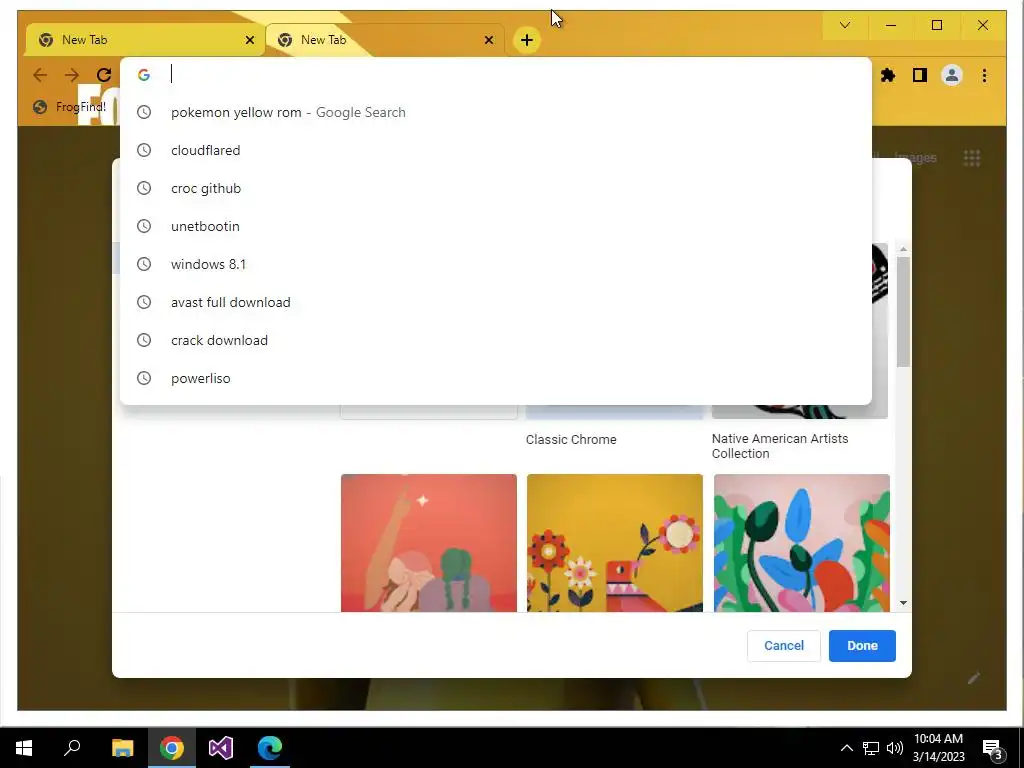Image resolution: width=1024 pixels, height=768 pixels.
Task: Click the history clock icon beside 'unetbootin'
Action: pos(144,226)
